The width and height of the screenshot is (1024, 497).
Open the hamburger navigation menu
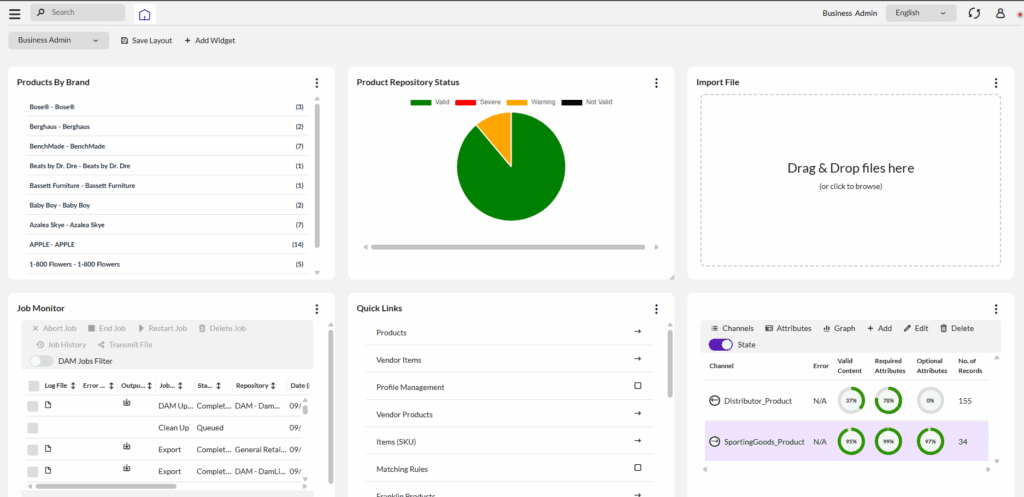tap(14, 13)
